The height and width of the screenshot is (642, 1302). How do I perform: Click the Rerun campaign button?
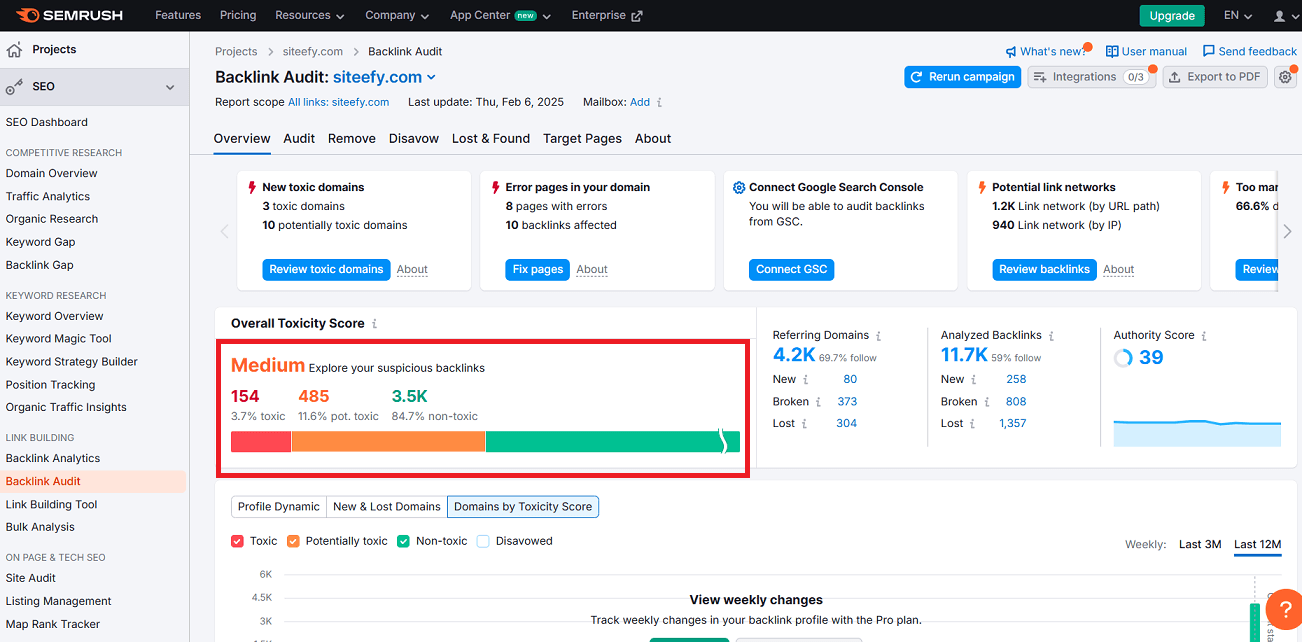962,76
